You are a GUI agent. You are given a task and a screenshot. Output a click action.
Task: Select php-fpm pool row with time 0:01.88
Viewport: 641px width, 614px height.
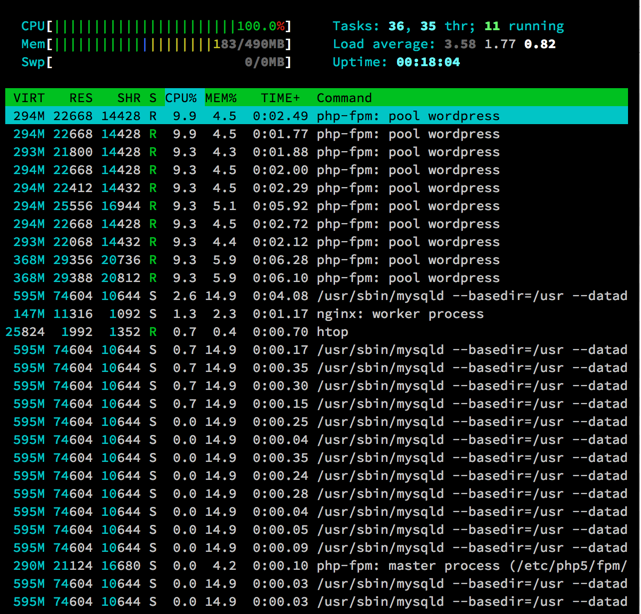[316, 152]
